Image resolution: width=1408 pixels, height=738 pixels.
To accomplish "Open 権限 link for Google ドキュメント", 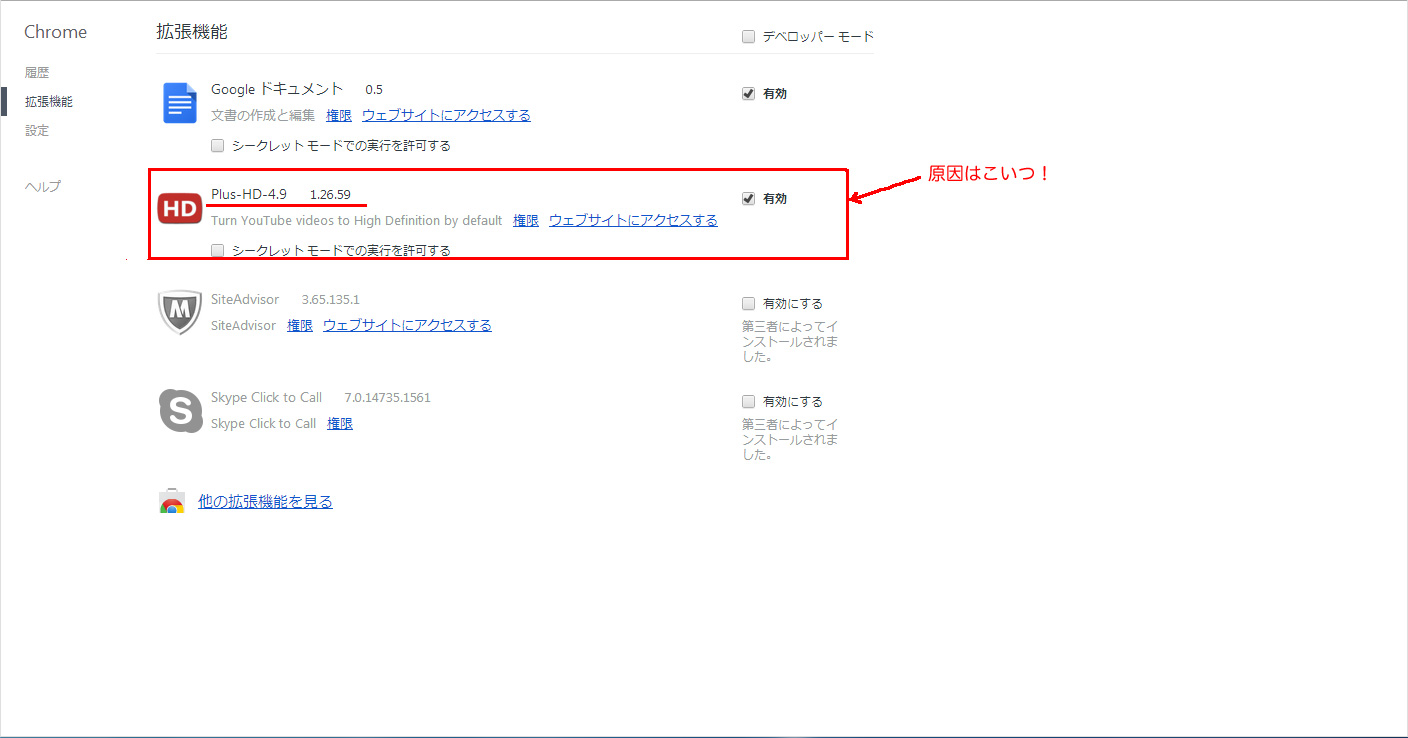I will 339,116.
